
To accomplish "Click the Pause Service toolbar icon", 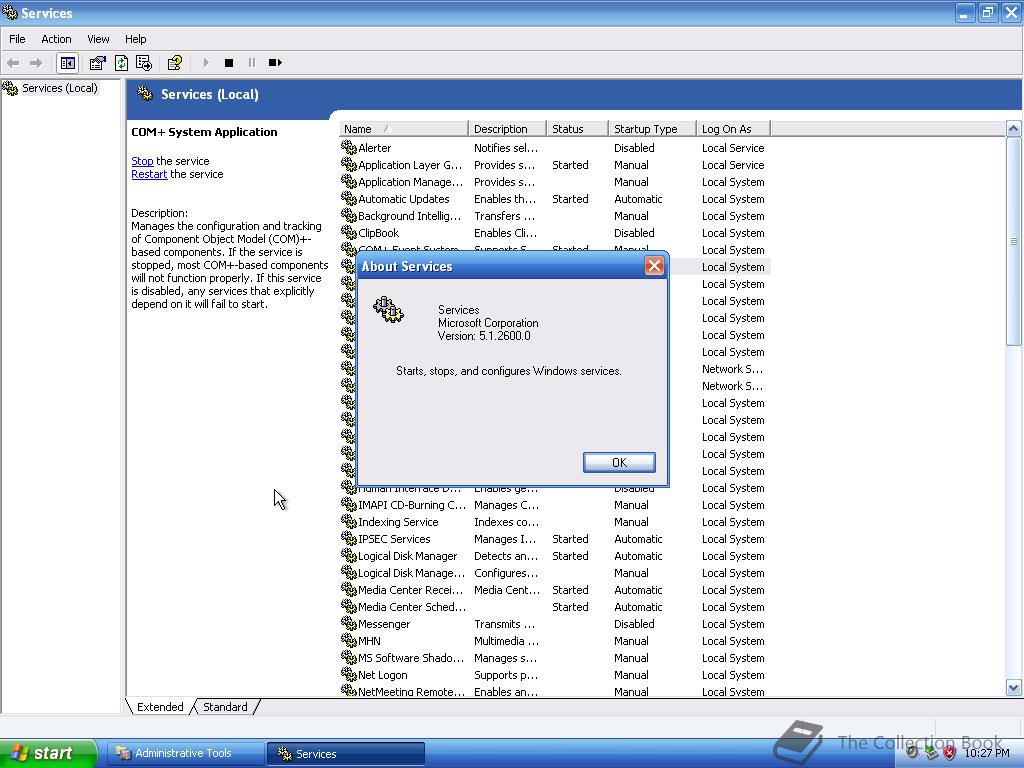I will 251,63.
